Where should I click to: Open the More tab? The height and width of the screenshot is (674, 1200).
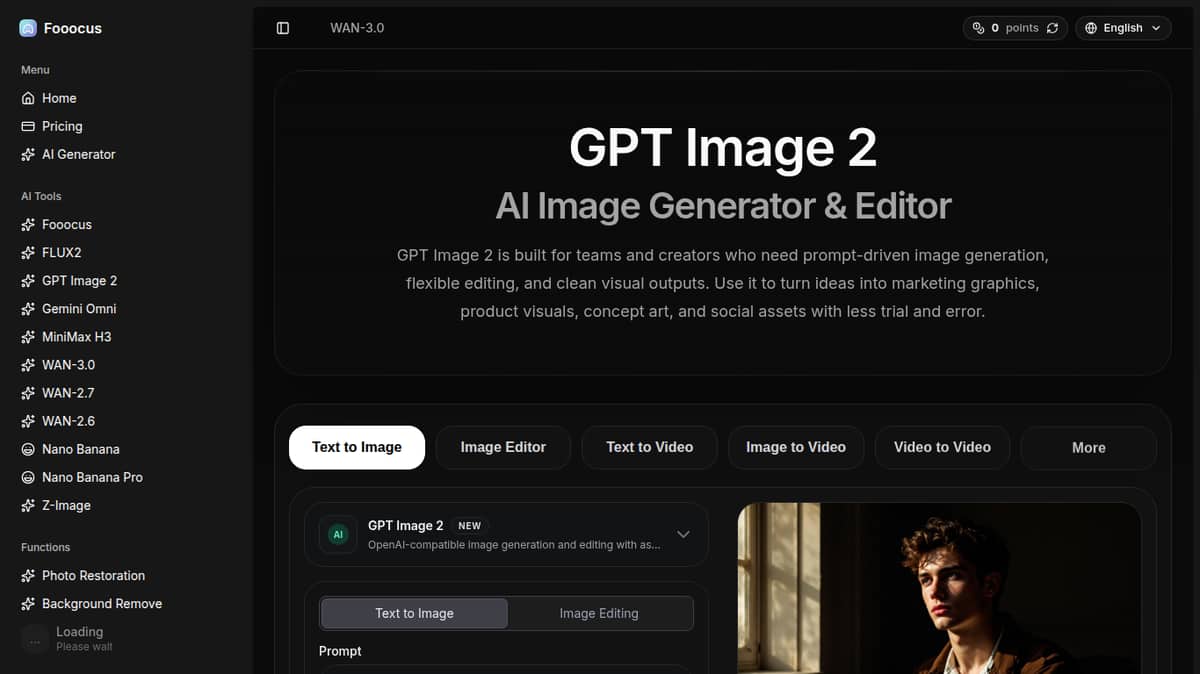pos(1088,447)
